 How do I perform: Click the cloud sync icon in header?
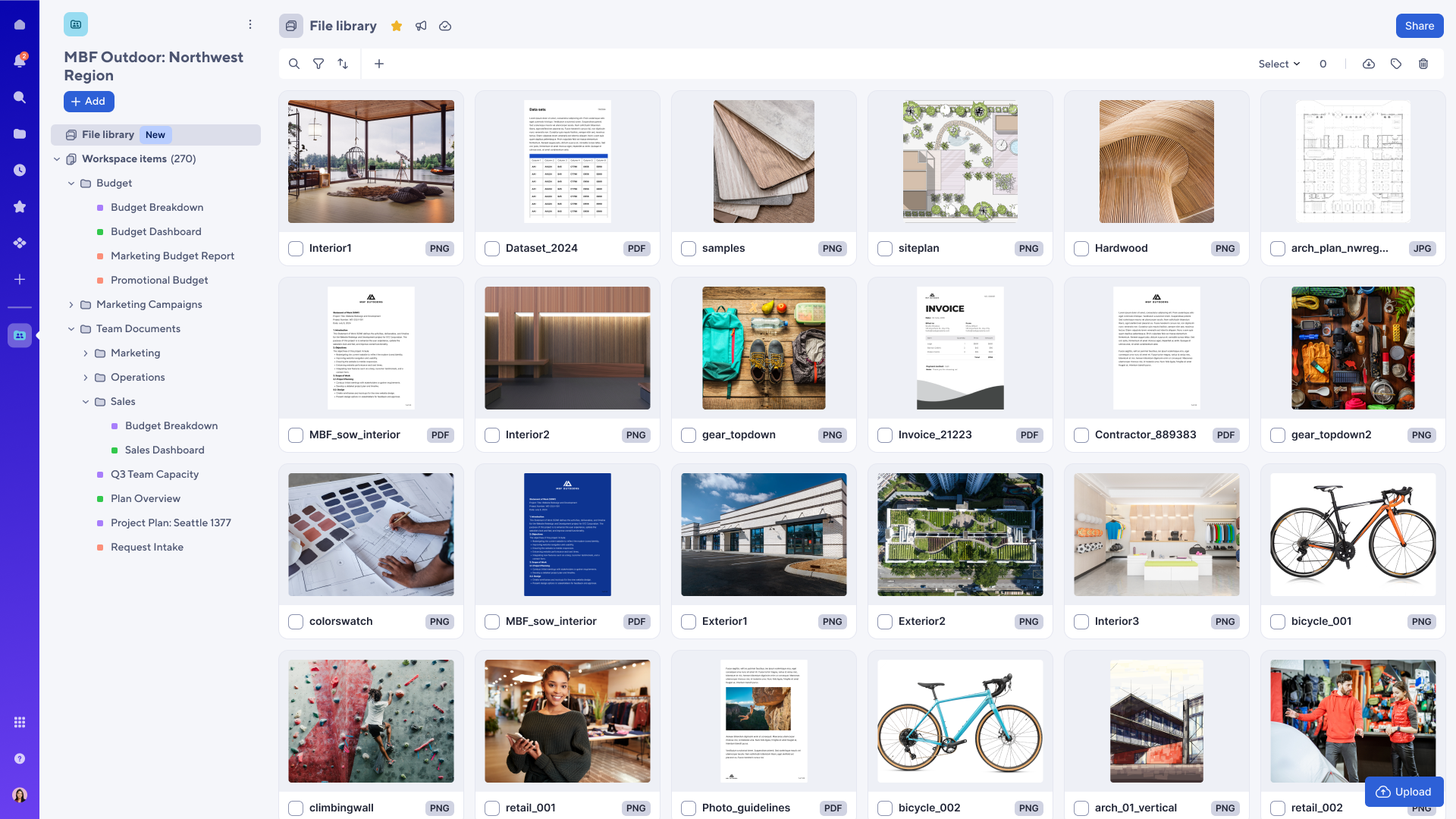click(x=445, y=26)
